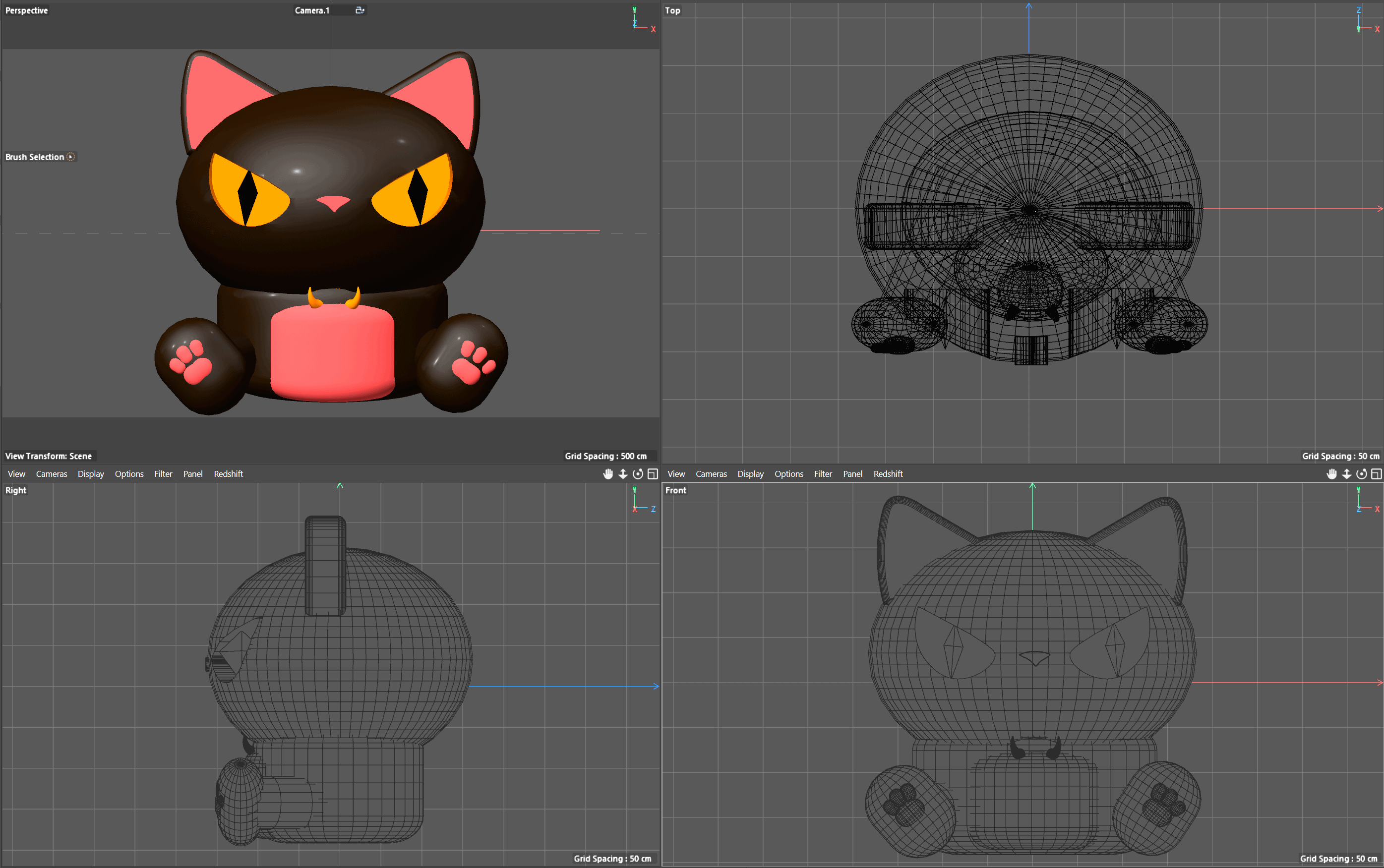Open the Panel menu in Front viewport
The width and height of the screenshot is (1384, 868).
tap(852, 473)
